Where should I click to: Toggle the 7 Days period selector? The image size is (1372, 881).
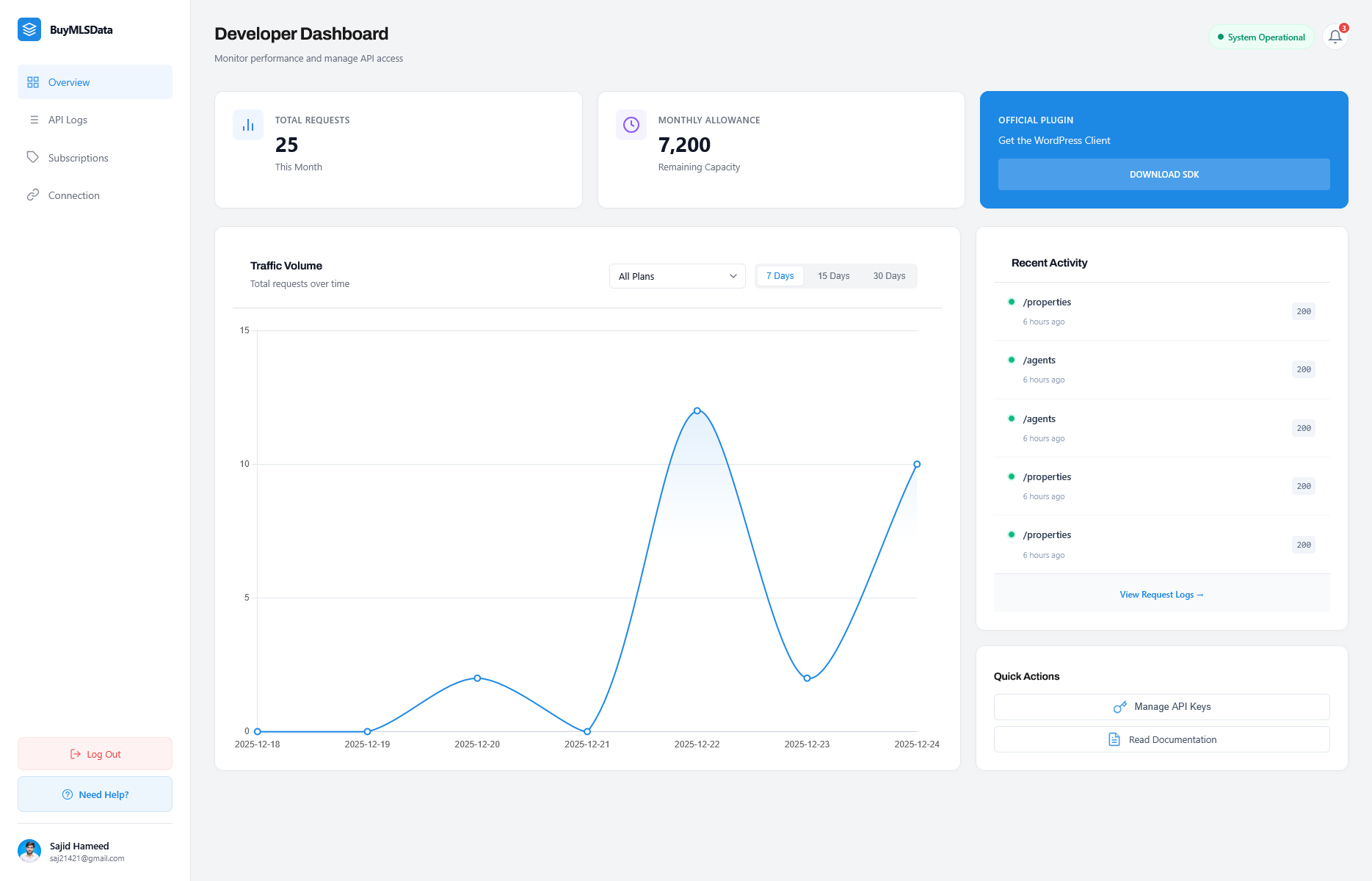(x=780, y=275)
